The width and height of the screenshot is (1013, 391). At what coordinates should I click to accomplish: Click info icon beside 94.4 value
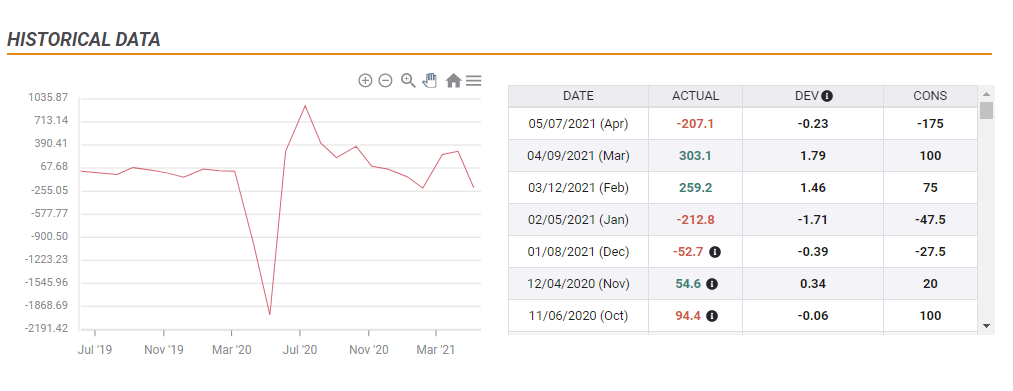pyautogui.click(x=711, y=316)
